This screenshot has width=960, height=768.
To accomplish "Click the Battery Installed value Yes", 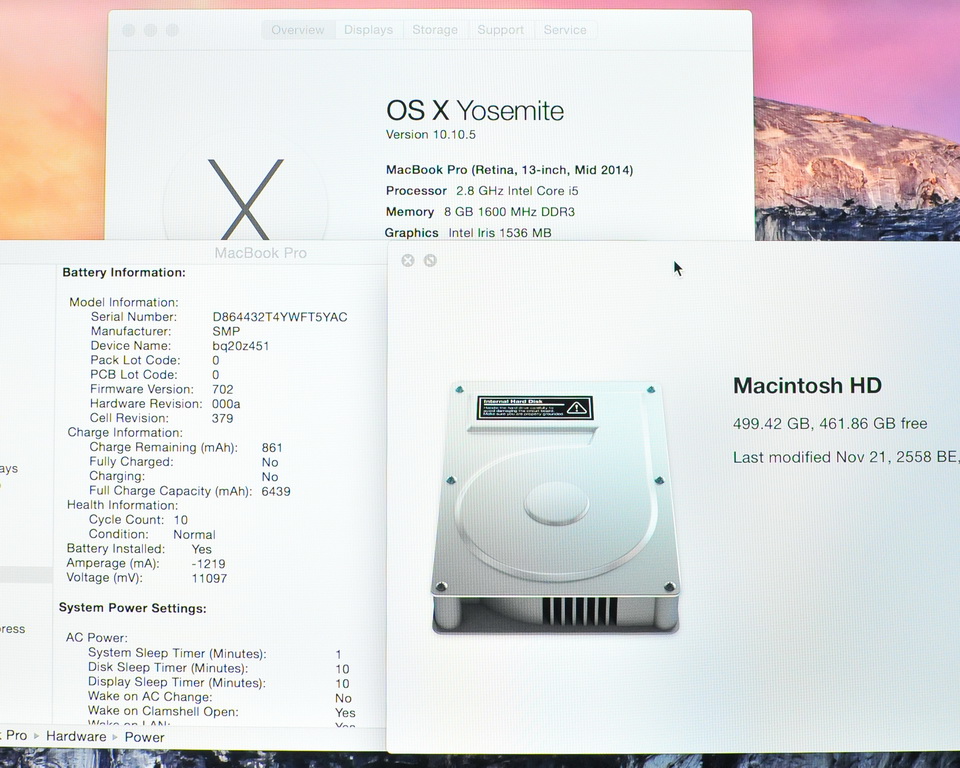I will tap(201, 549).
